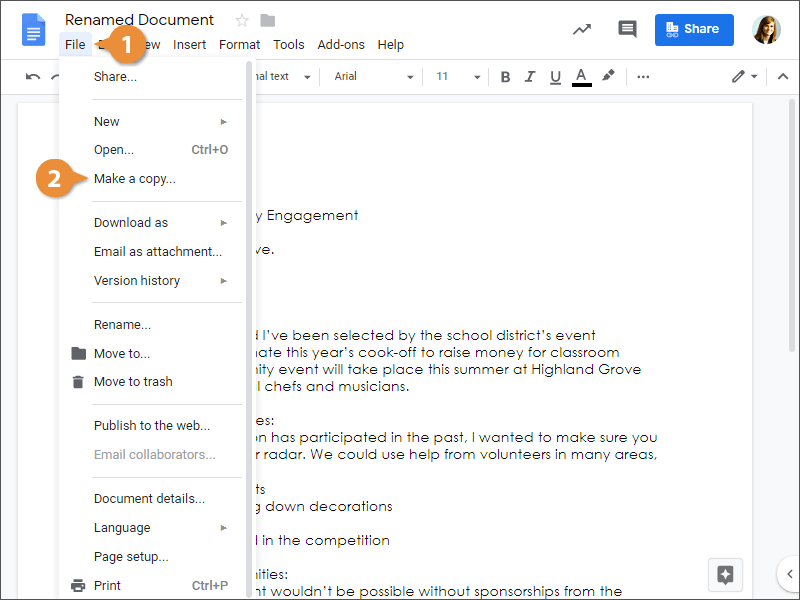Toggle Bold formatting
800x600 pixels.
coord(505,77)
